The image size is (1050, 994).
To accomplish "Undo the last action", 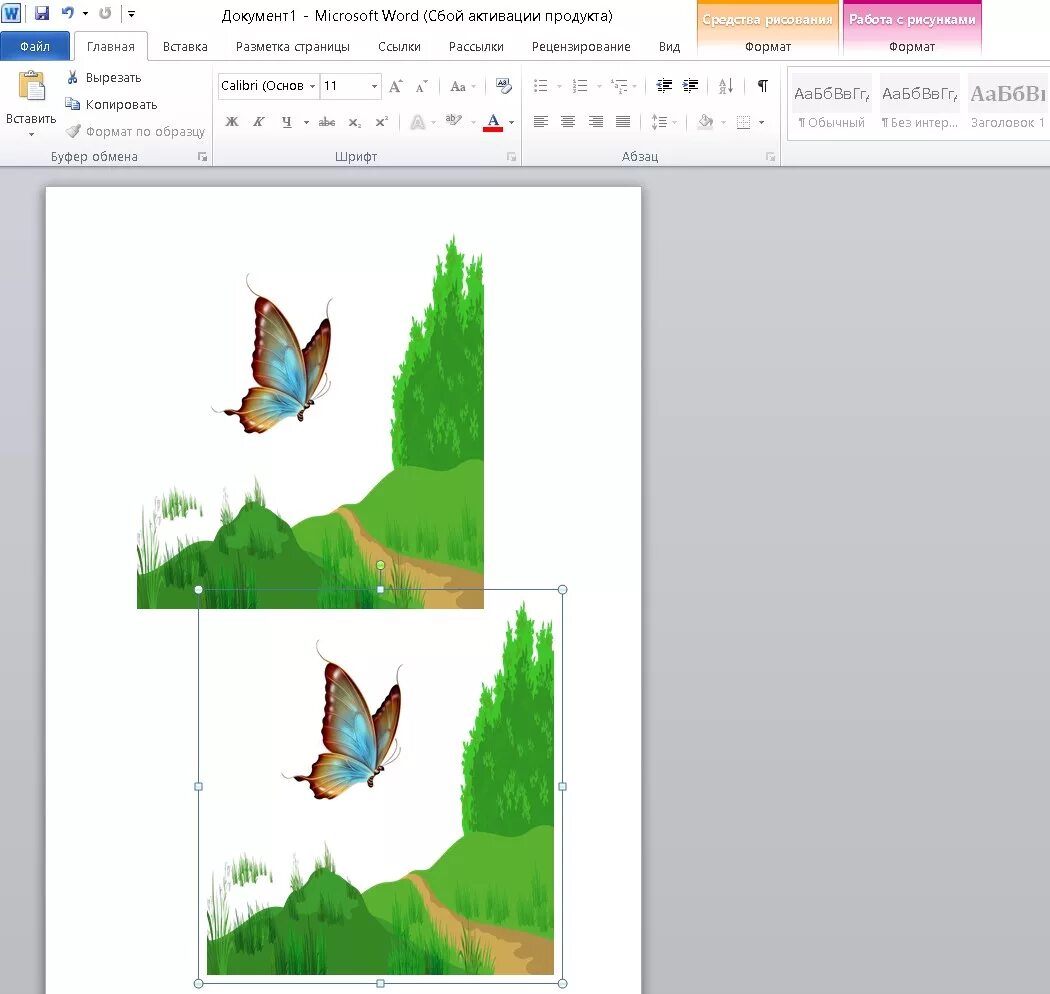I will 67,13.
